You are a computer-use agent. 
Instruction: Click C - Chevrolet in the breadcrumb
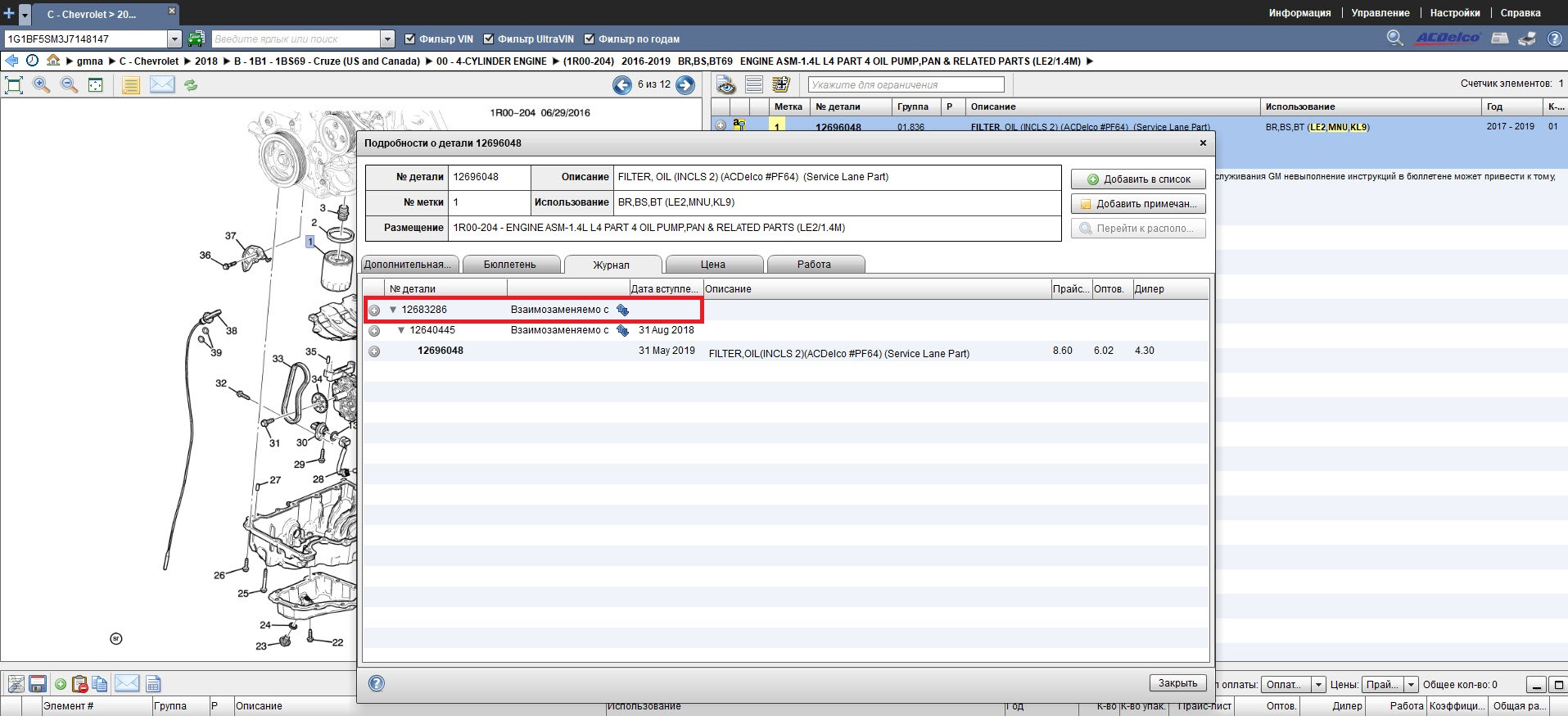click(x=149, y=61)
